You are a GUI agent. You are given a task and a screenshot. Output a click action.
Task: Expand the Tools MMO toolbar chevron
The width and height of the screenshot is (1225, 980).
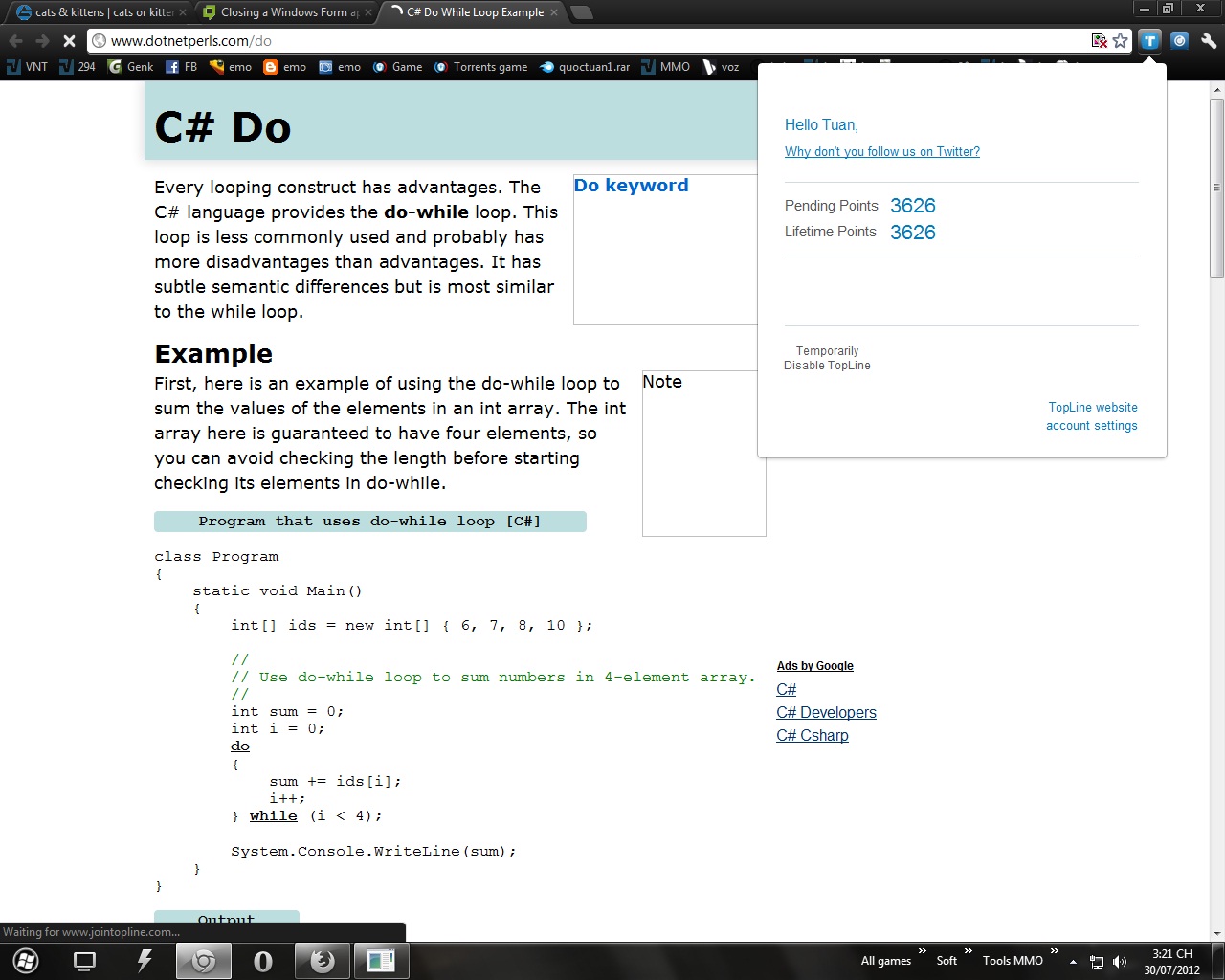[1054, 951]
